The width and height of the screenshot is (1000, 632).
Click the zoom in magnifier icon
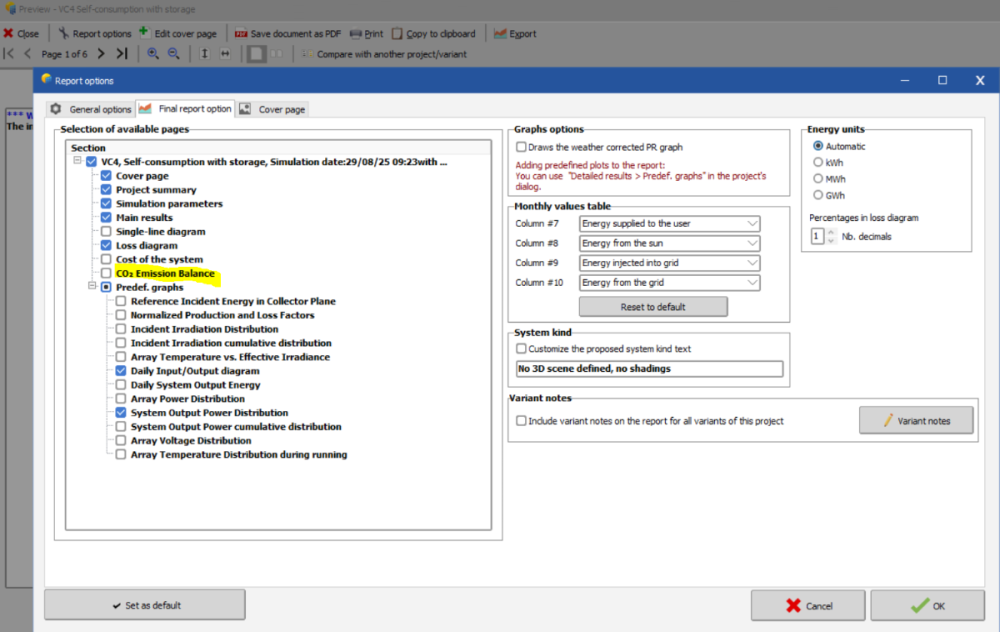click(x=153, y=53)
